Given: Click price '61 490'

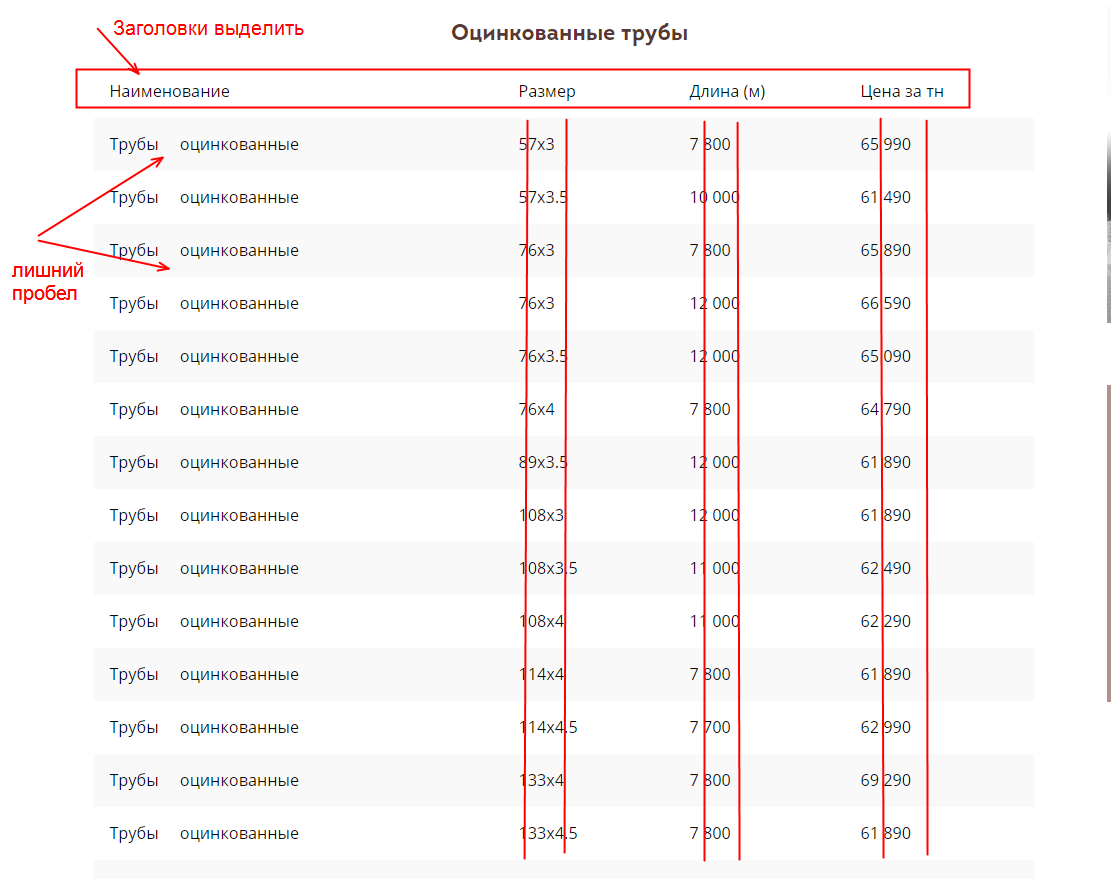Looking at the screenshot, I should click(886, 198).
